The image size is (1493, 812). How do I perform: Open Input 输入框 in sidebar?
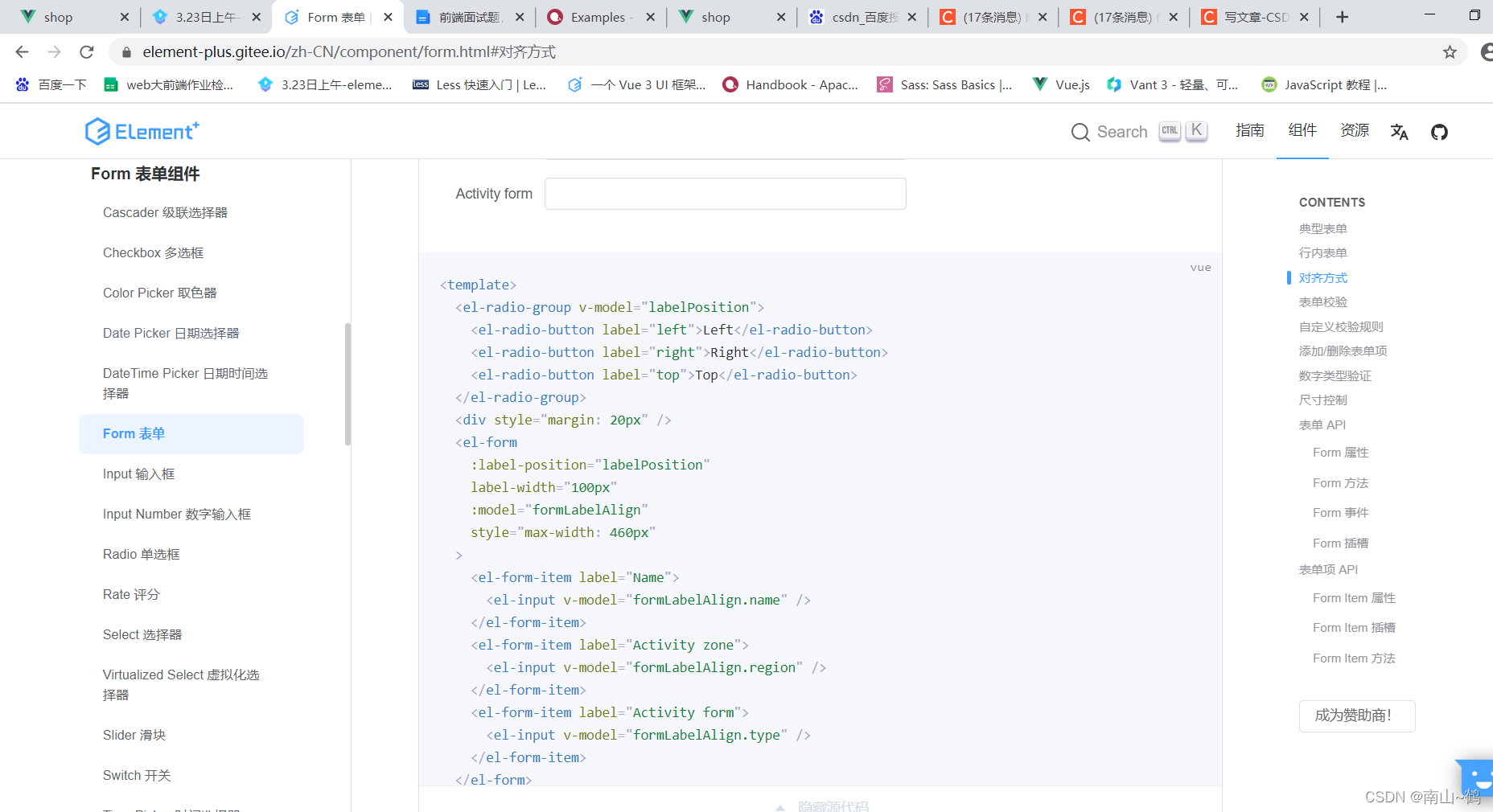pos(138,474)
